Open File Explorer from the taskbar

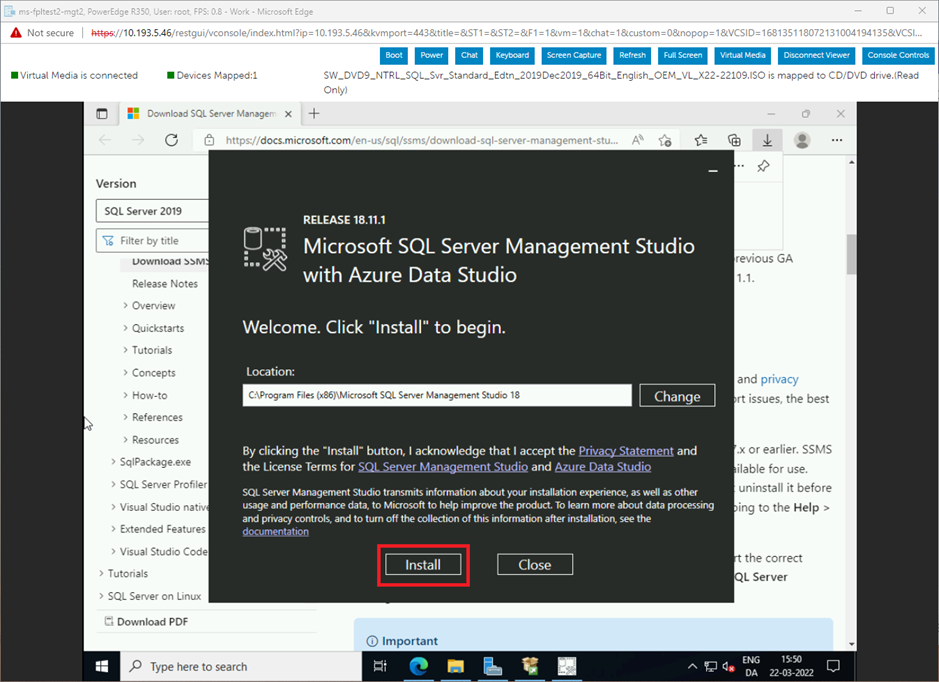pyautogui.click(x=456, y=666)
